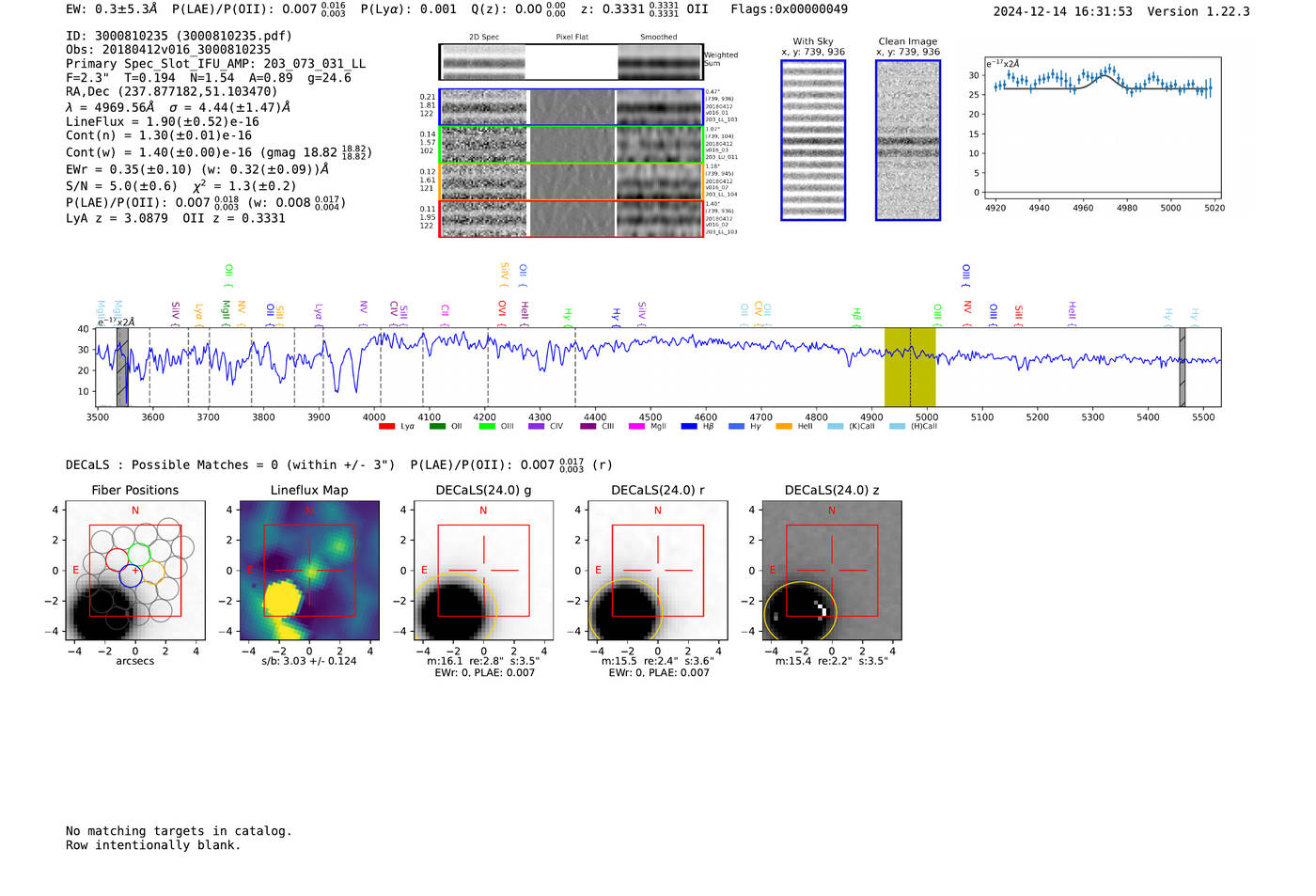Click the lime OIII legend swatch
This screenshot has width=1316, height=896.
(487, 427)
